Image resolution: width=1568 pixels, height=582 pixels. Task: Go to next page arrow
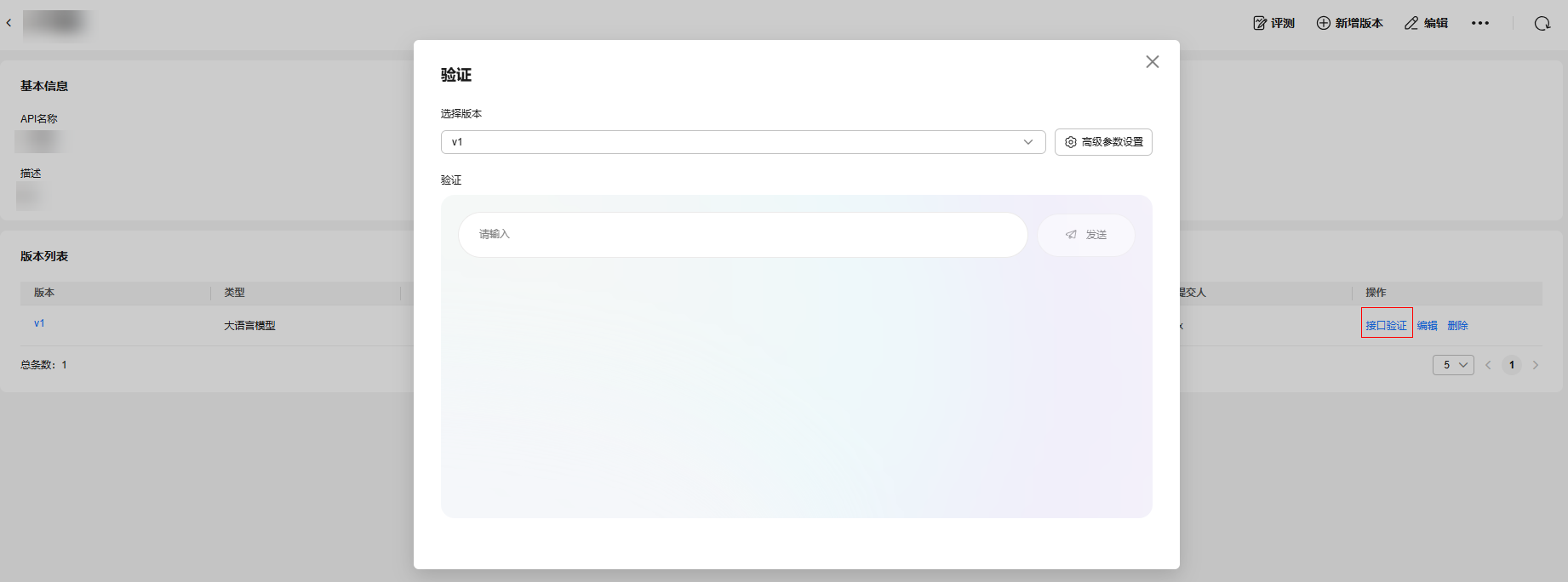pyautogui.click(x=1536, y=365)
